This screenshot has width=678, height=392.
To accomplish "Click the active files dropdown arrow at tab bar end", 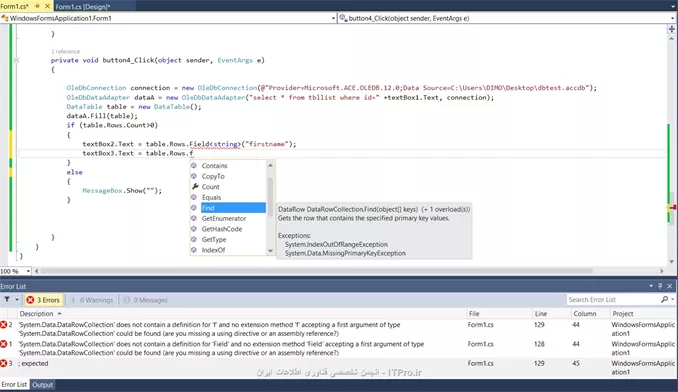I will 672,6.
